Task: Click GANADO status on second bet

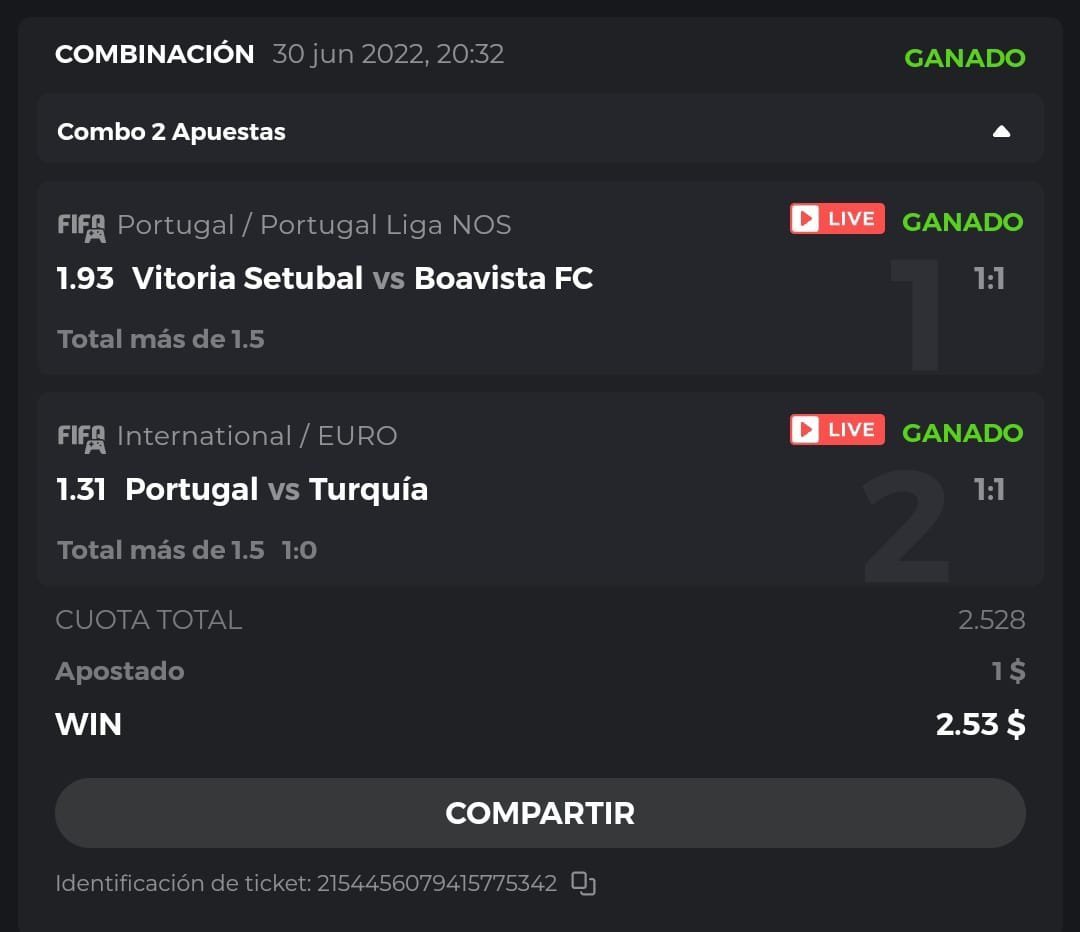Action: (962, 433)
